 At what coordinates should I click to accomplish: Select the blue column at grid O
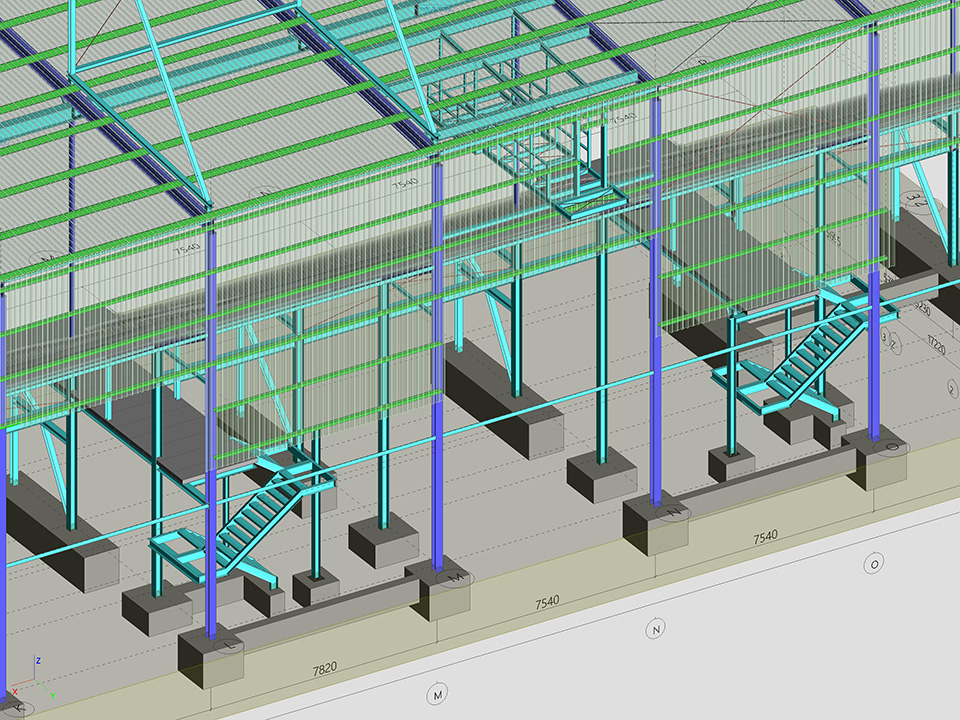point(875,240)
